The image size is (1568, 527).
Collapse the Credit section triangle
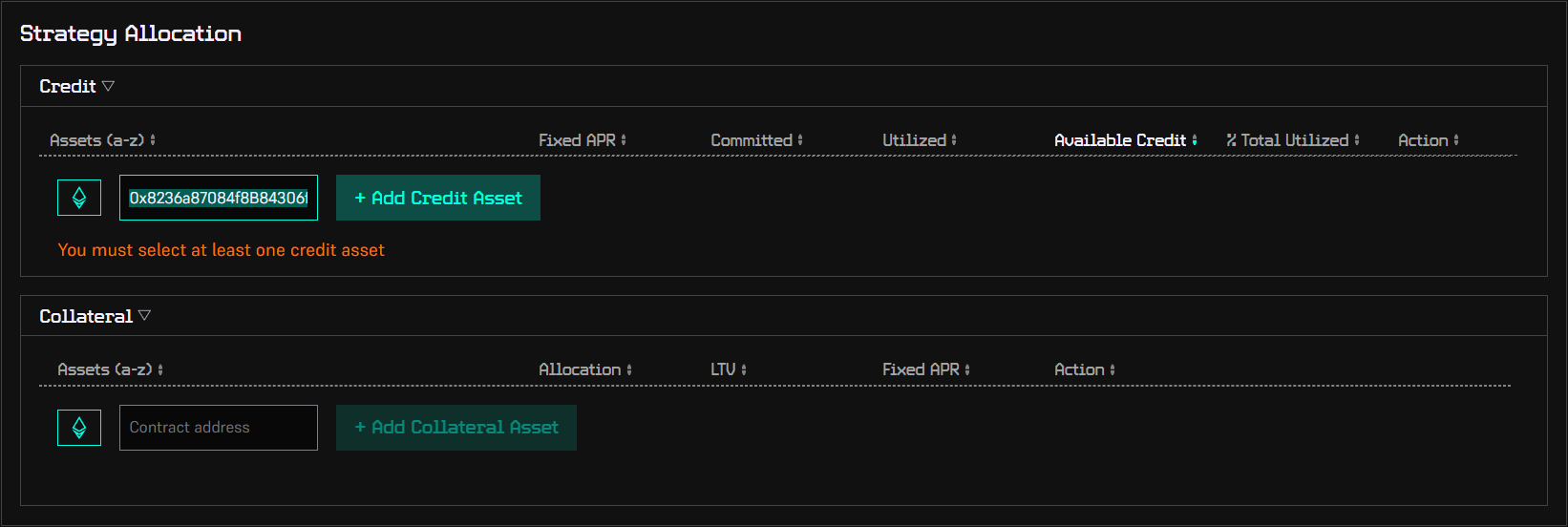point(108,86)
